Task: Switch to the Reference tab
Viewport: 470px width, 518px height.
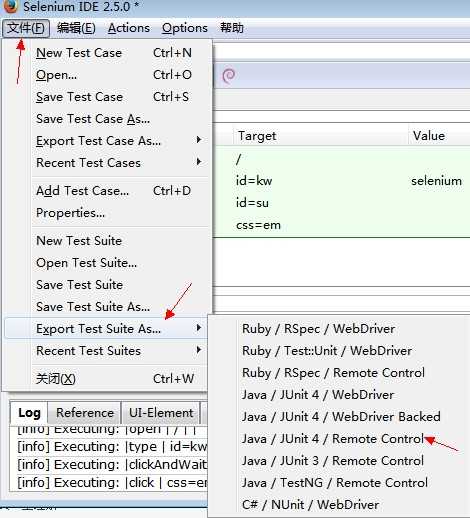Action: point(85,413)
